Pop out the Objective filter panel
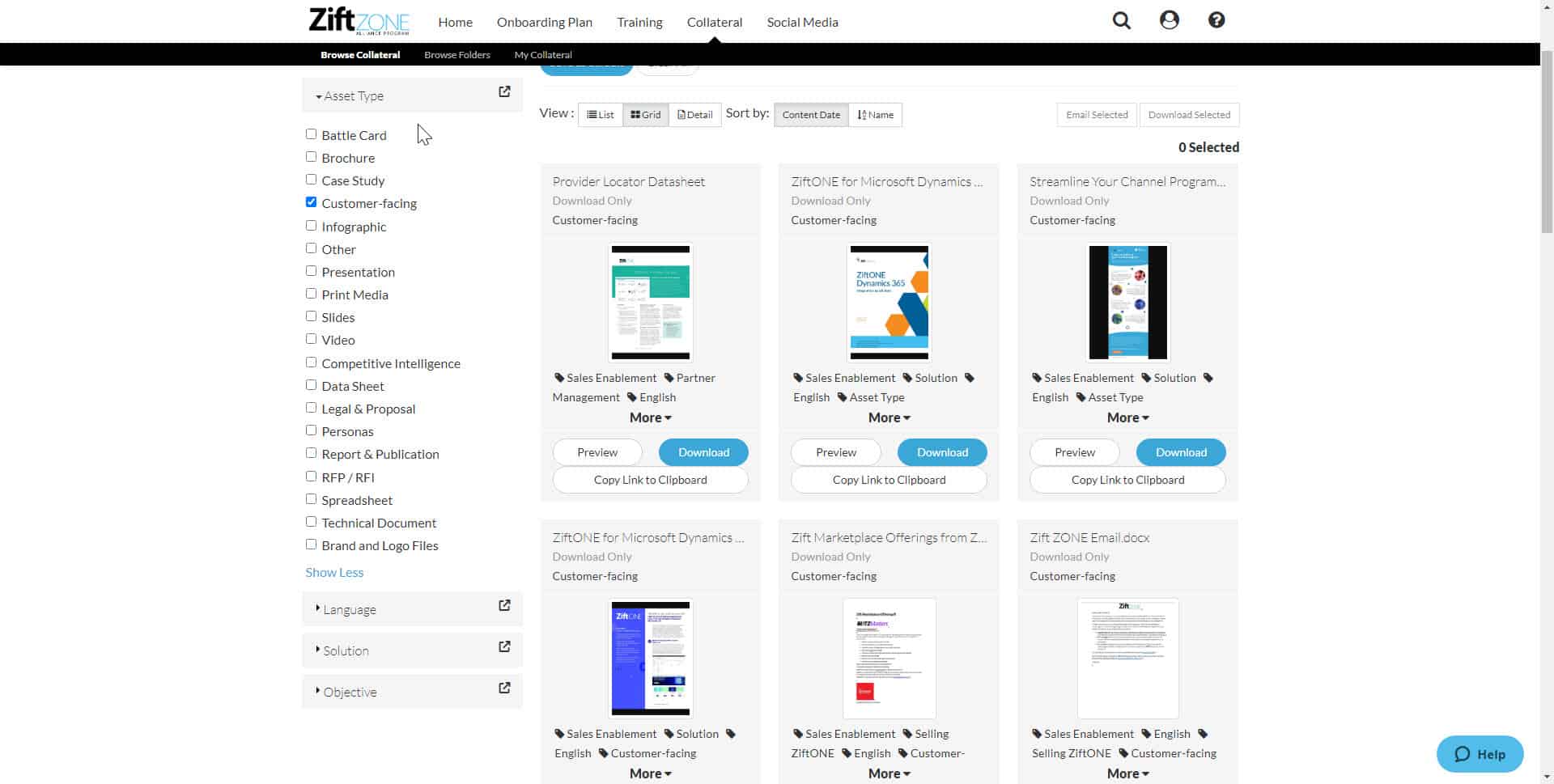The width and height of the screenshot is (1554, 784). click(x=504, y=689)
